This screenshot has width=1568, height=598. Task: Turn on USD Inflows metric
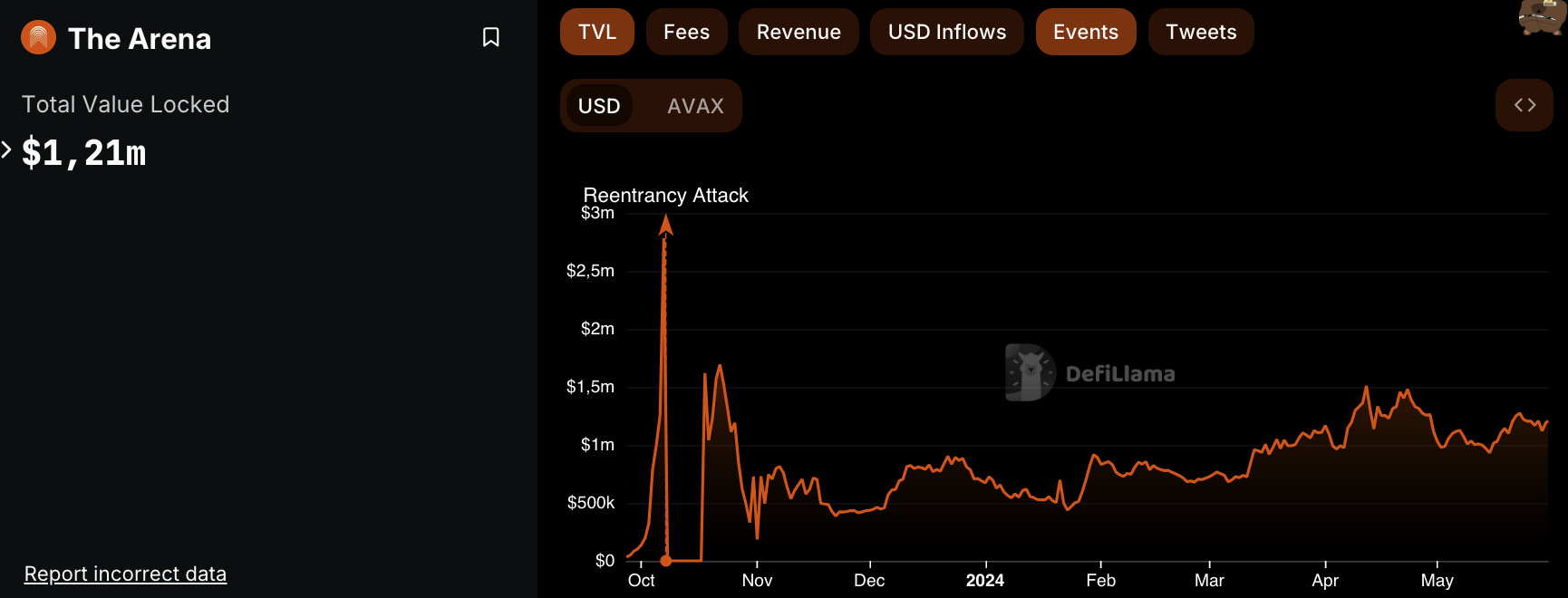tap(946, 32)
